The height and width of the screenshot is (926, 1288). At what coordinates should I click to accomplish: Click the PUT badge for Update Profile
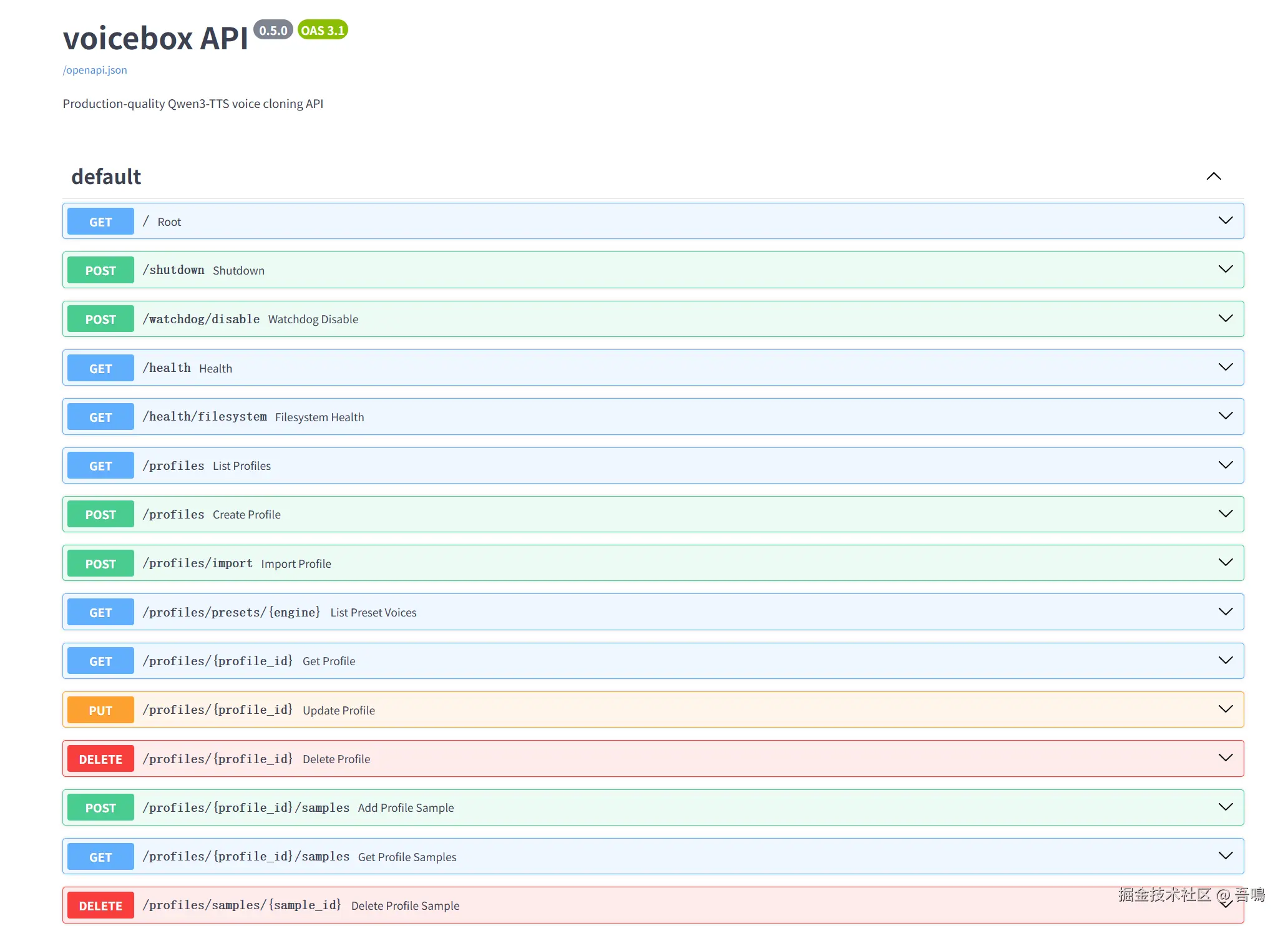pyautogui.click(x=100, y=710)
